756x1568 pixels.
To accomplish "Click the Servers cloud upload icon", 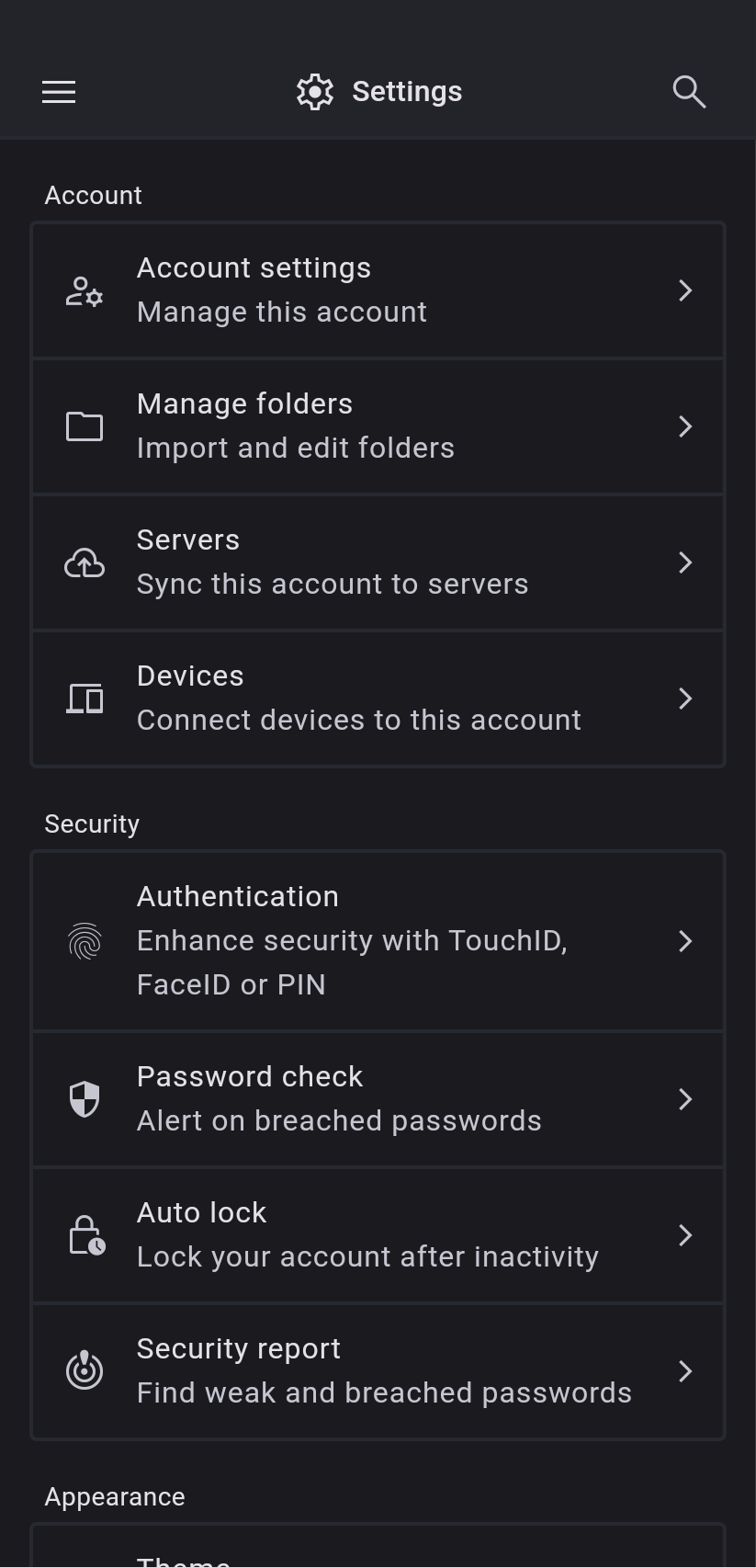I will [85, 562].
